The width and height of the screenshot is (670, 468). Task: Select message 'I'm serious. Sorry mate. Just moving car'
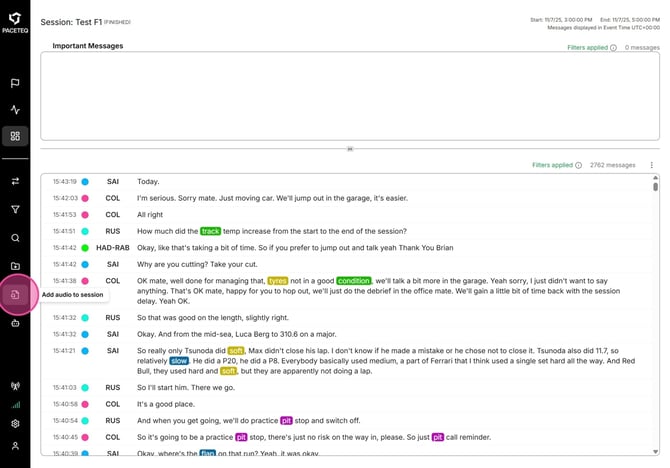tap(272, 198)
